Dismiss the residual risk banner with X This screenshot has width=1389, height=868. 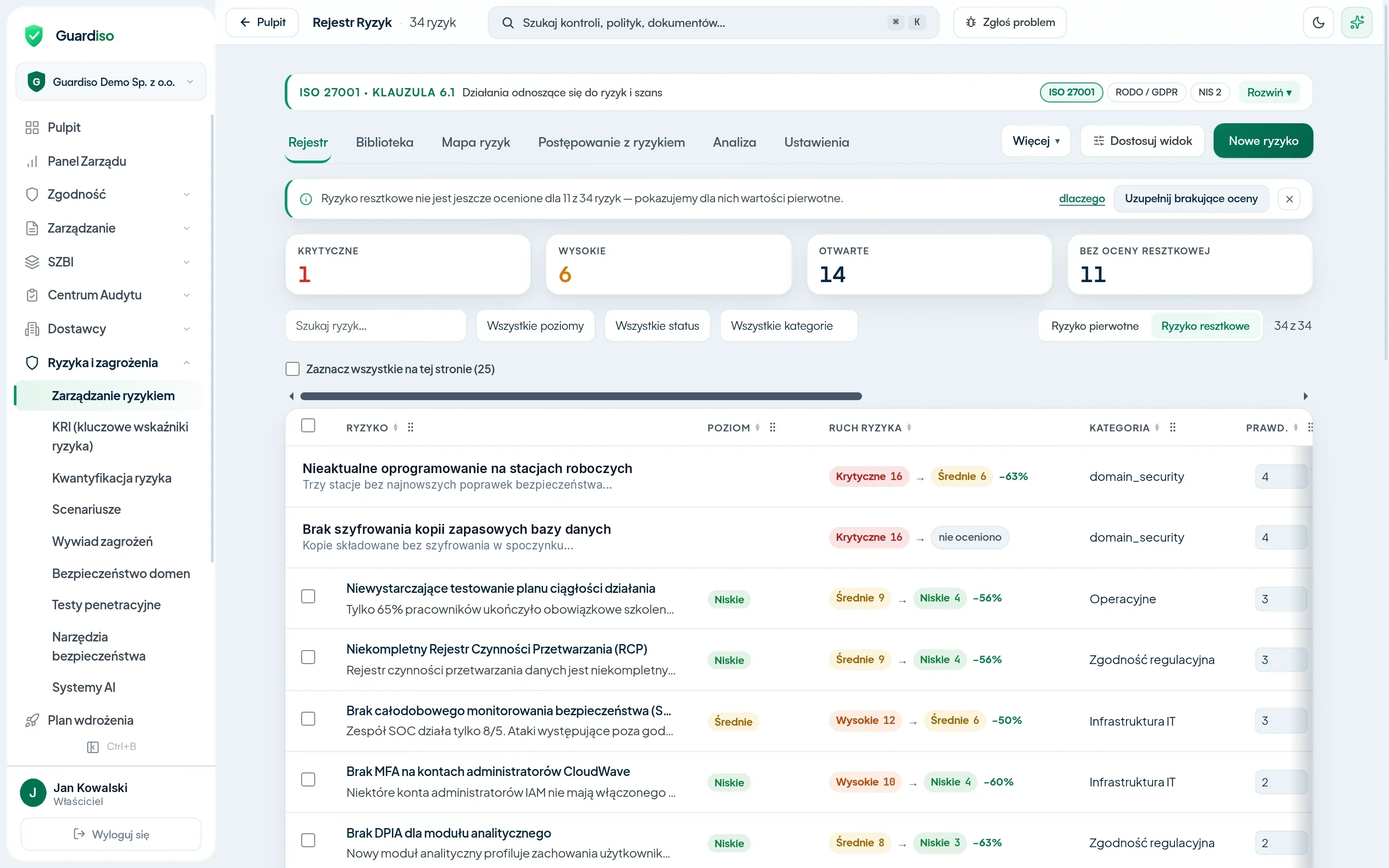[1290, 199]
